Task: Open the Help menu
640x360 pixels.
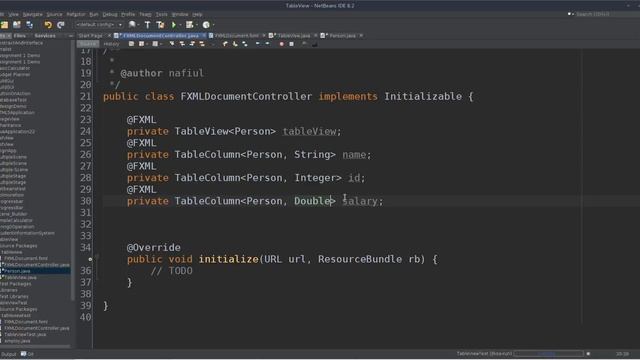Action: [x=197, y=14]
